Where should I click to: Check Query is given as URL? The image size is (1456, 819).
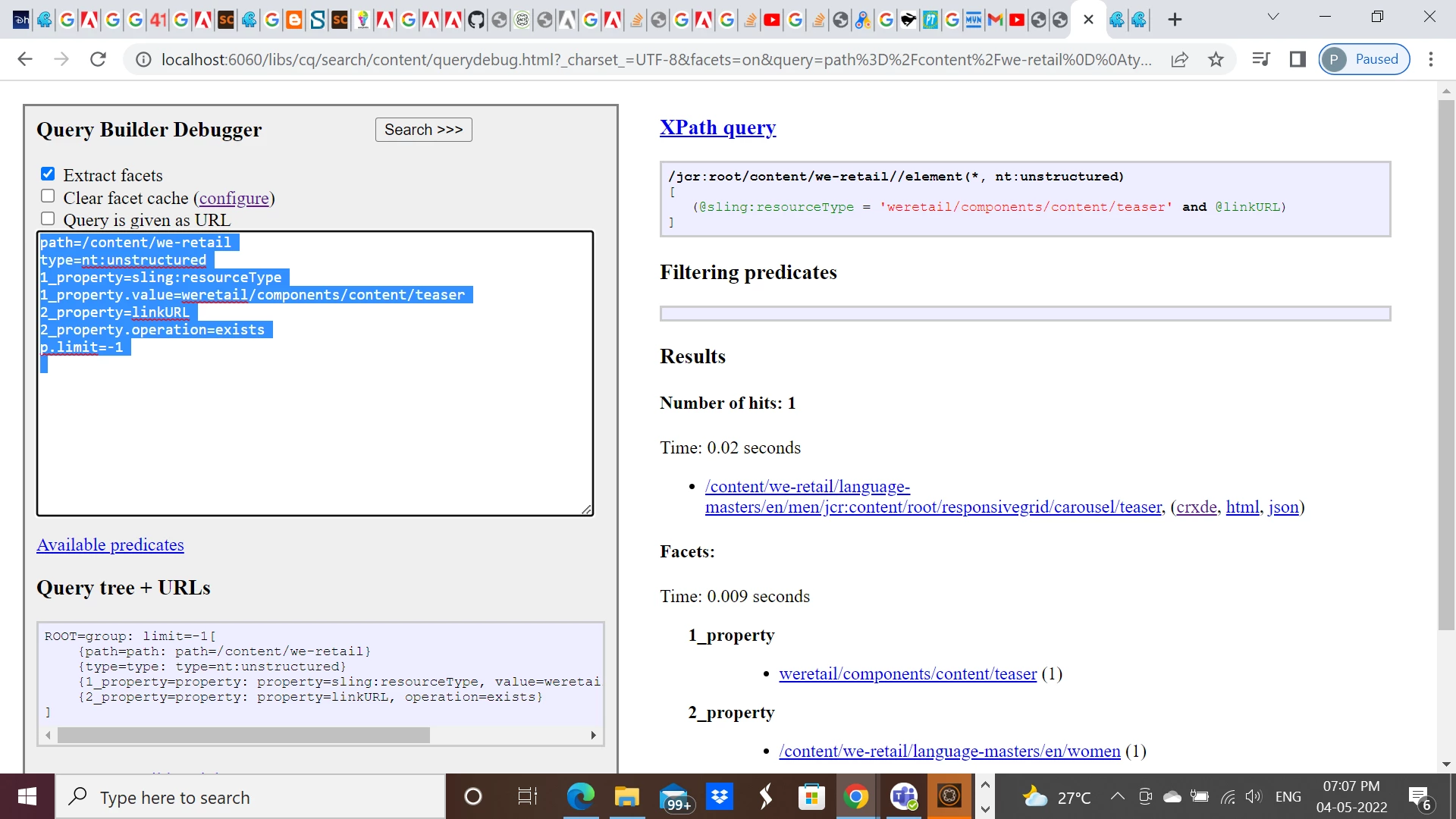point(48,219)
